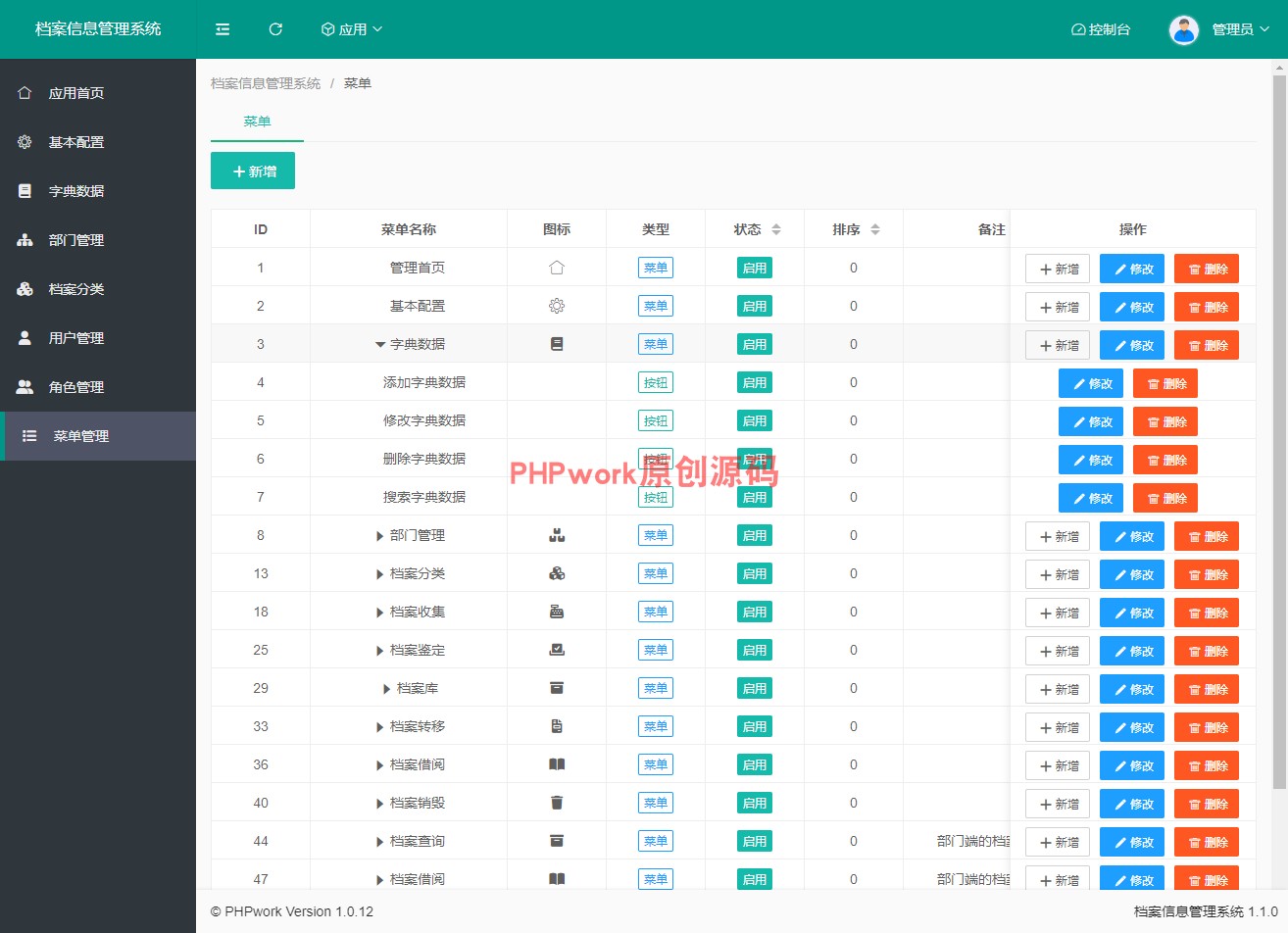Click the 修改字典数据 menu name
The width and height of the screenshot is (1288, 933).
pyautogui.click(x=424, y=420)
